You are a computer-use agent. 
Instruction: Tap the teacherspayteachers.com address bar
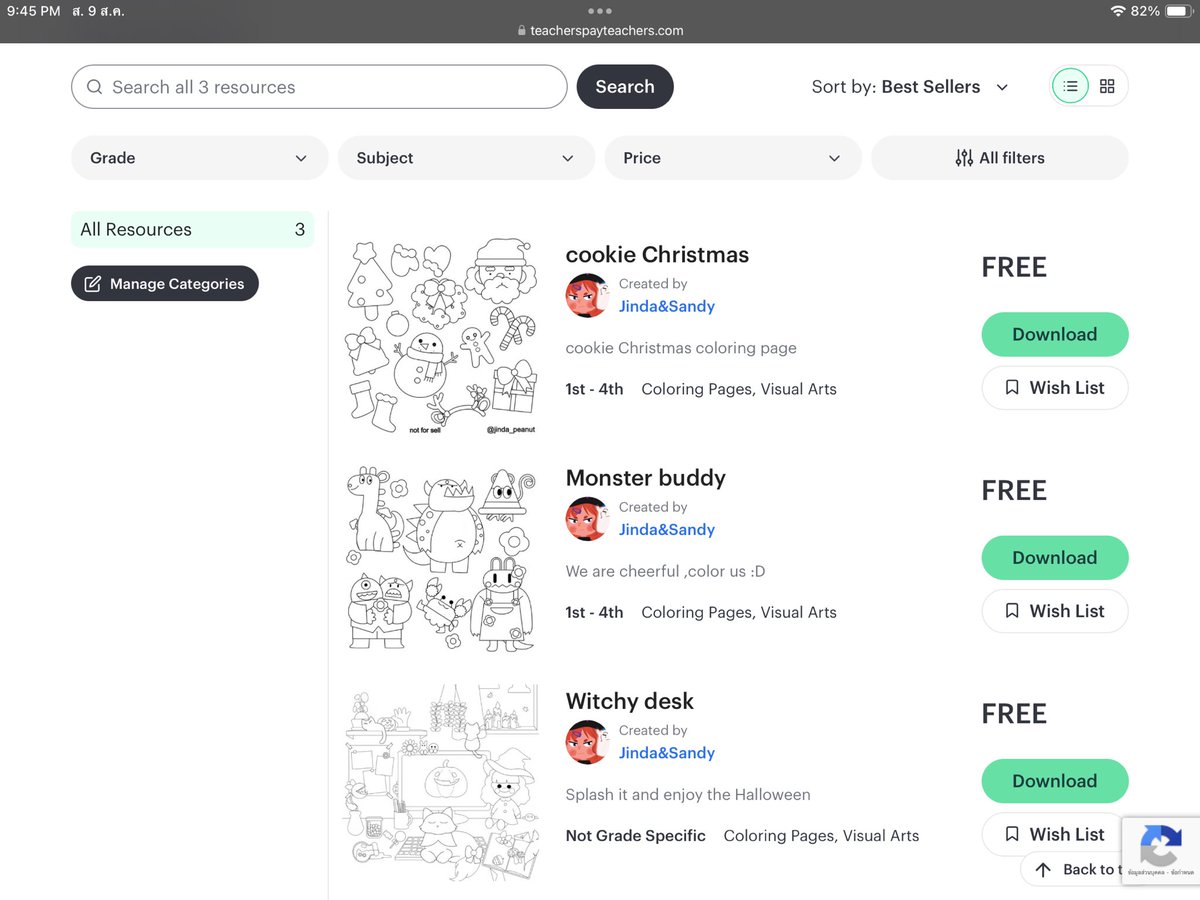pos(600,30)
